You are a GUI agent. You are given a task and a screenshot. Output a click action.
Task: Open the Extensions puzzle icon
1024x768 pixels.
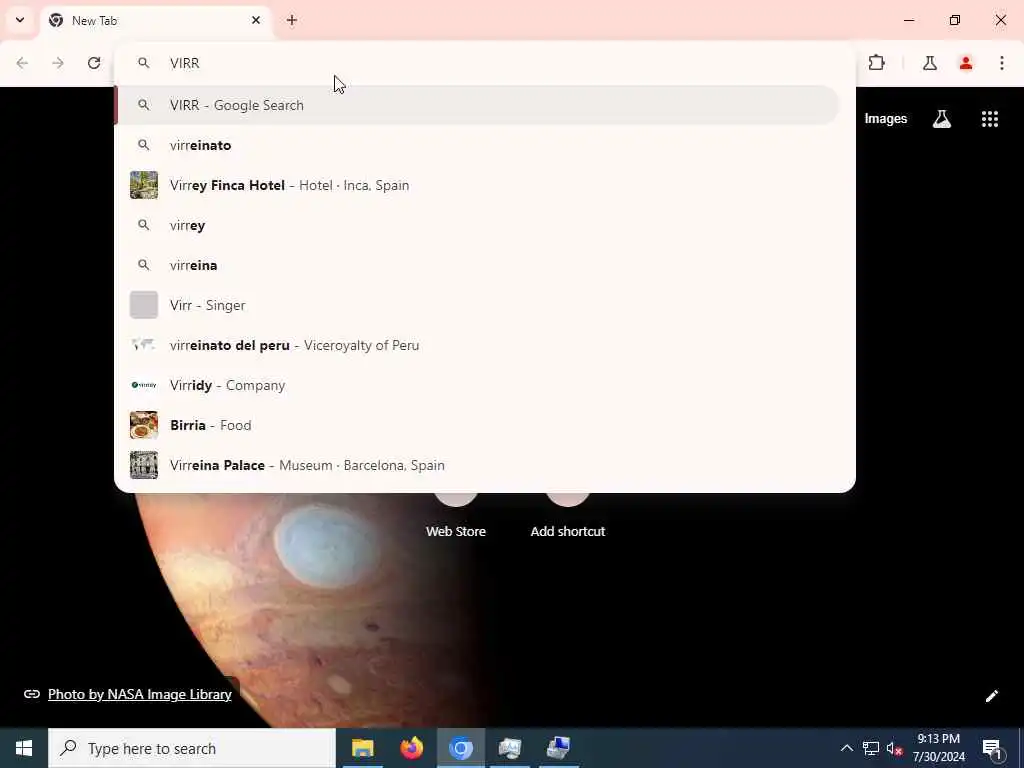click(x=876, y=63)
